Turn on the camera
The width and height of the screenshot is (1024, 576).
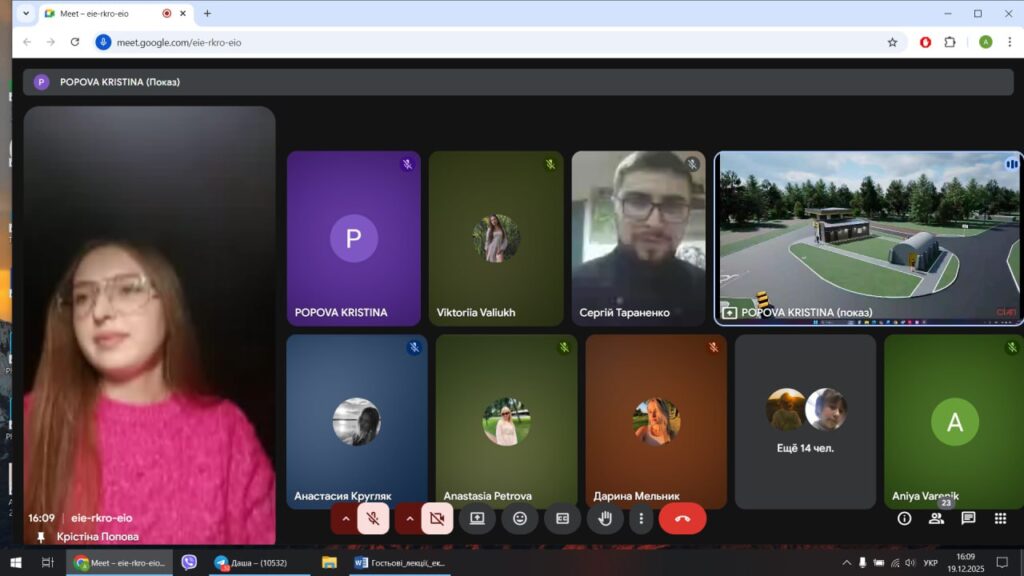click(436, 518)
